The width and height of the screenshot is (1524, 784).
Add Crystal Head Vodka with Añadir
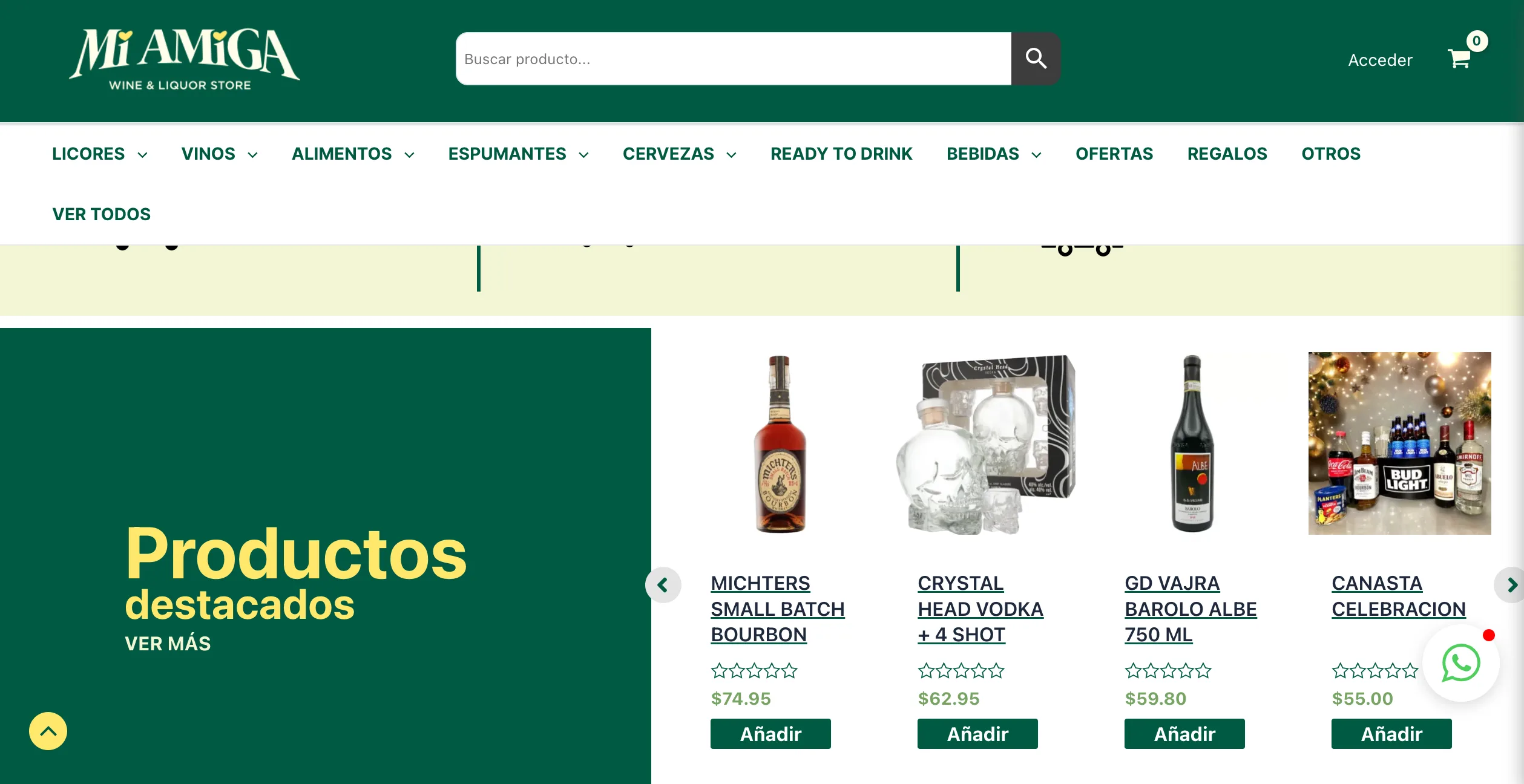coord(977,734)
